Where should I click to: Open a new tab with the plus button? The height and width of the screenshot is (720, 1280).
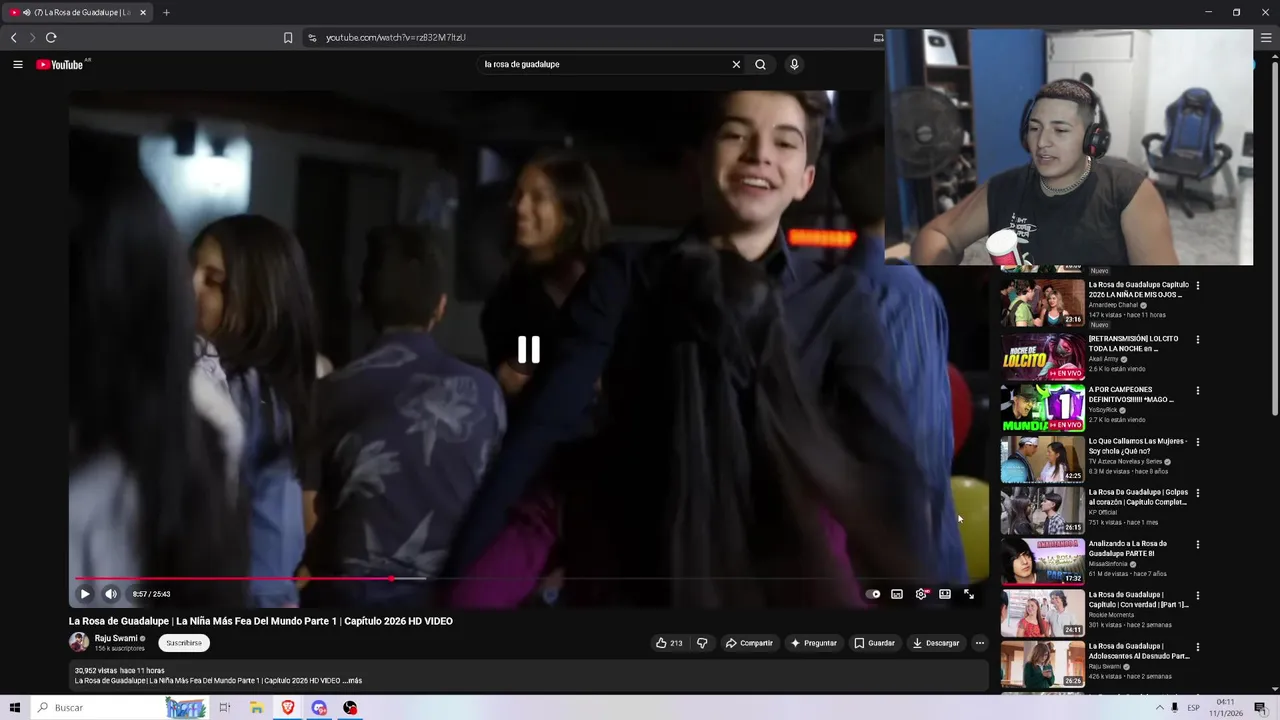point(166,12)
